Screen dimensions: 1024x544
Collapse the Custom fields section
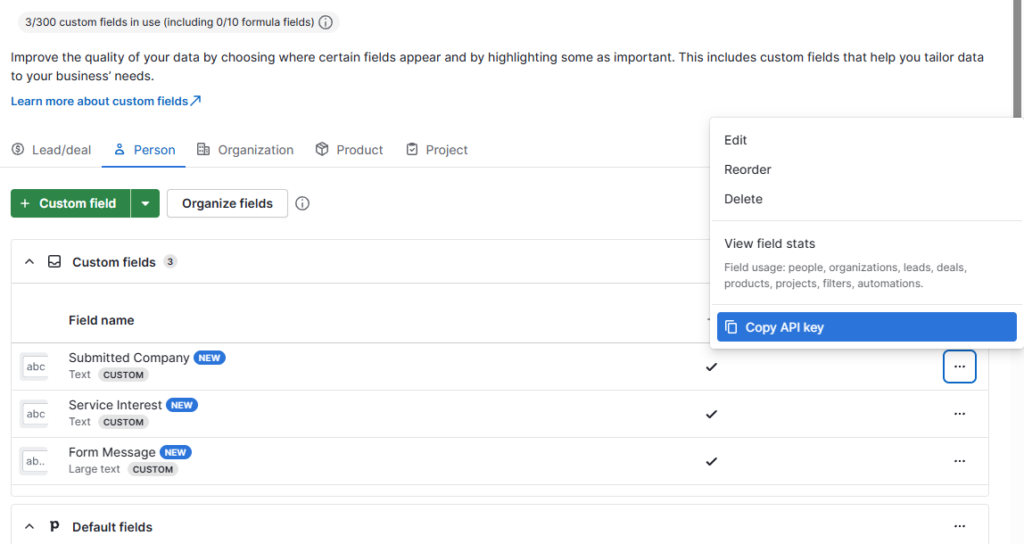click(29, 262)
